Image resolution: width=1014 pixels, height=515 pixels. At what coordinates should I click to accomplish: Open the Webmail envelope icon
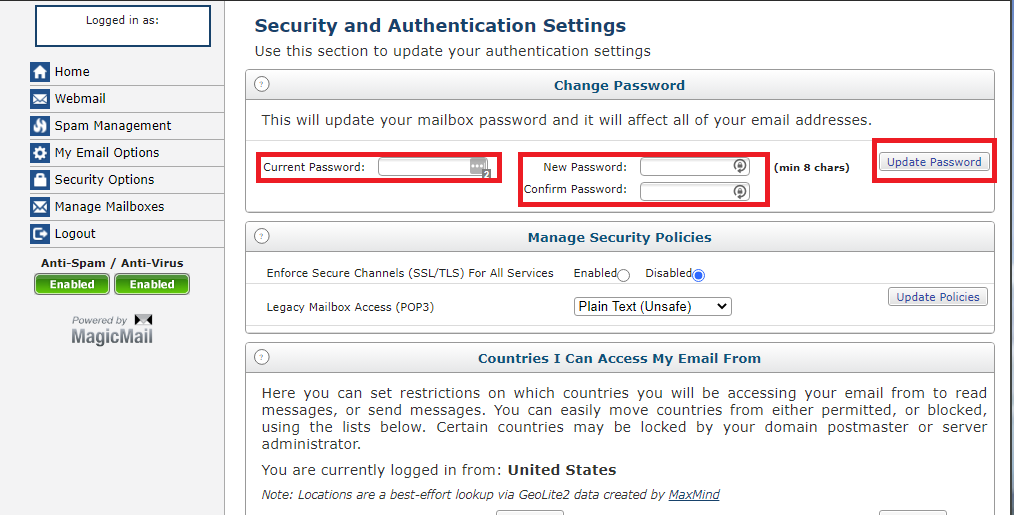pyautogui.click(x=40, y=99)
